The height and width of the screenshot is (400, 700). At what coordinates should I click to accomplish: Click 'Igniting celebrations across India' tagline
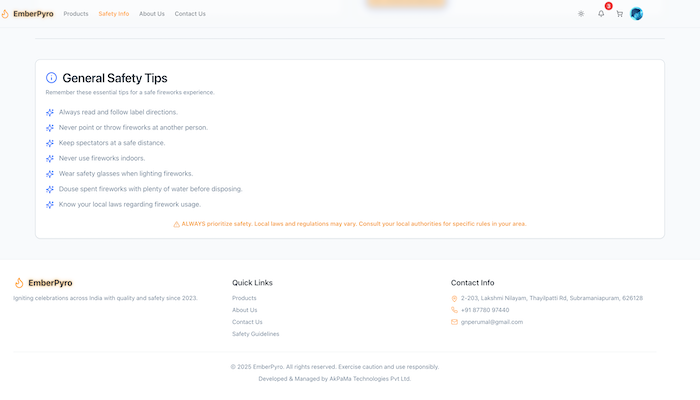(105, 298)
